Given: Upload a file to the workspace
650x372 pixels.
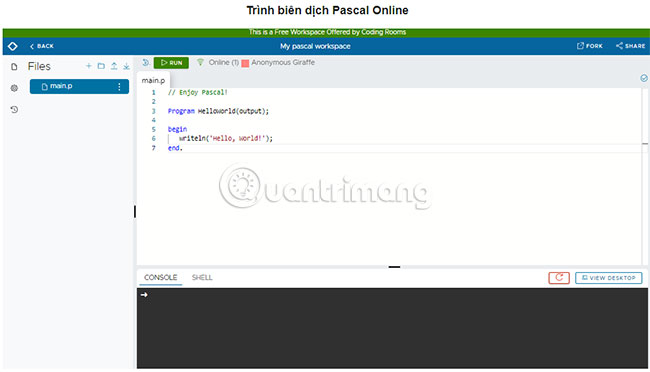Looking at the screenshot, I should pos(114,66).
